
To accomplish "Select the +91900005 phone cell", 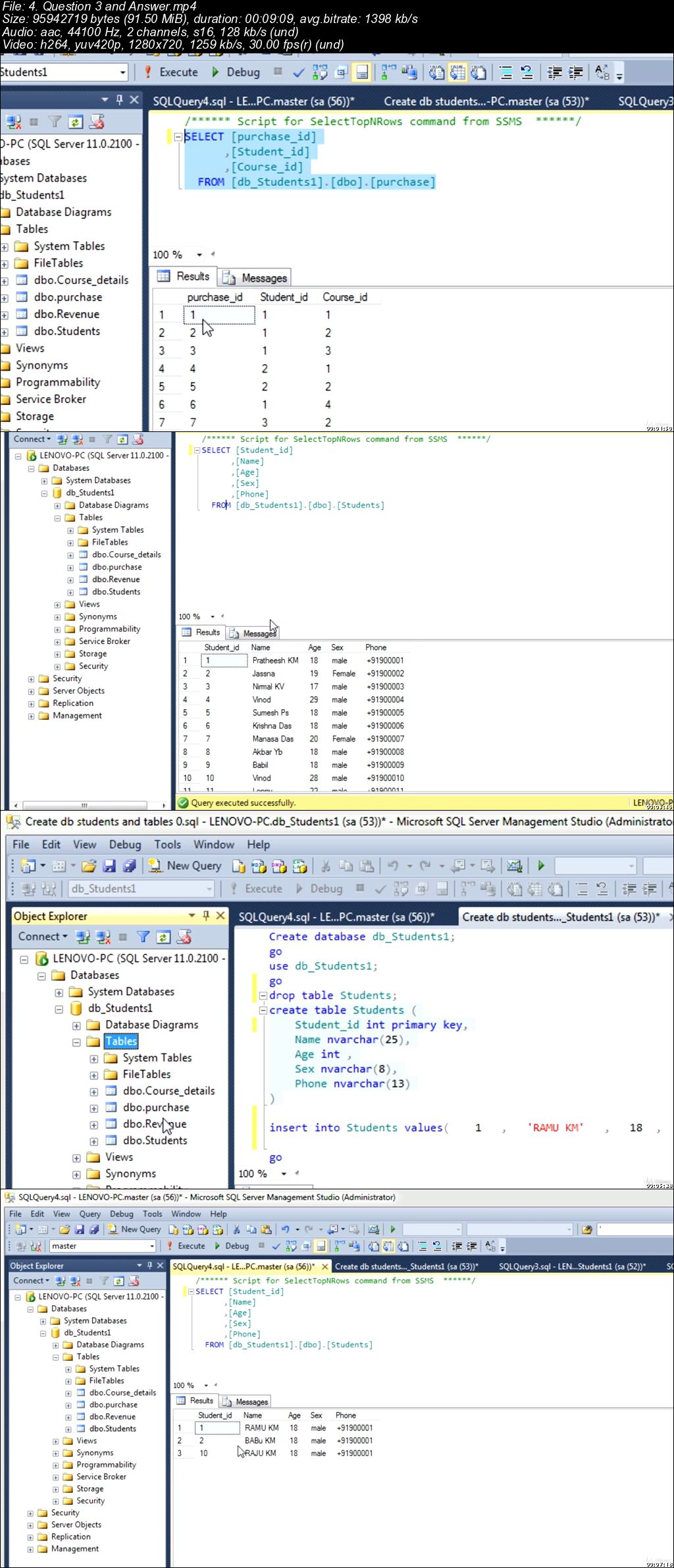I will coord(385,713).
